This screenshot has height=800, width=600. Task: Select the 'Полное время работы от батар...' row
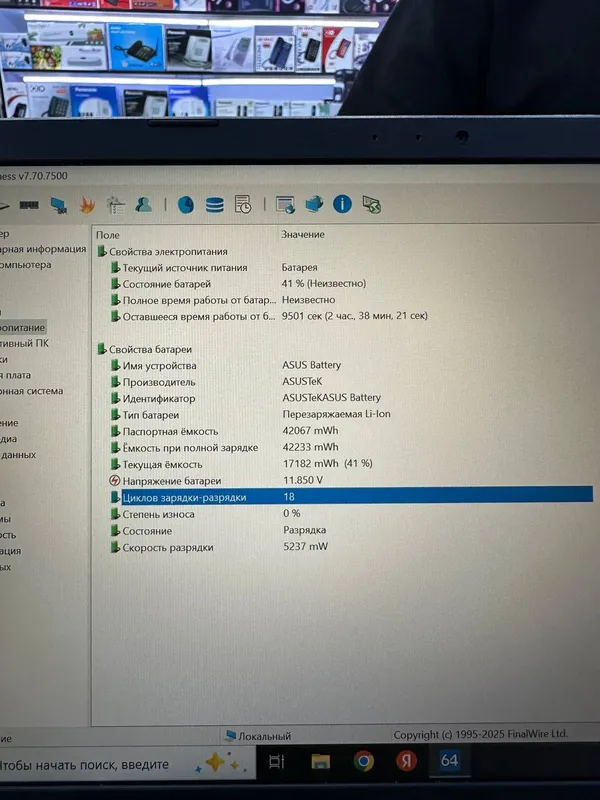pyautogui.click(x=199, y=301)
